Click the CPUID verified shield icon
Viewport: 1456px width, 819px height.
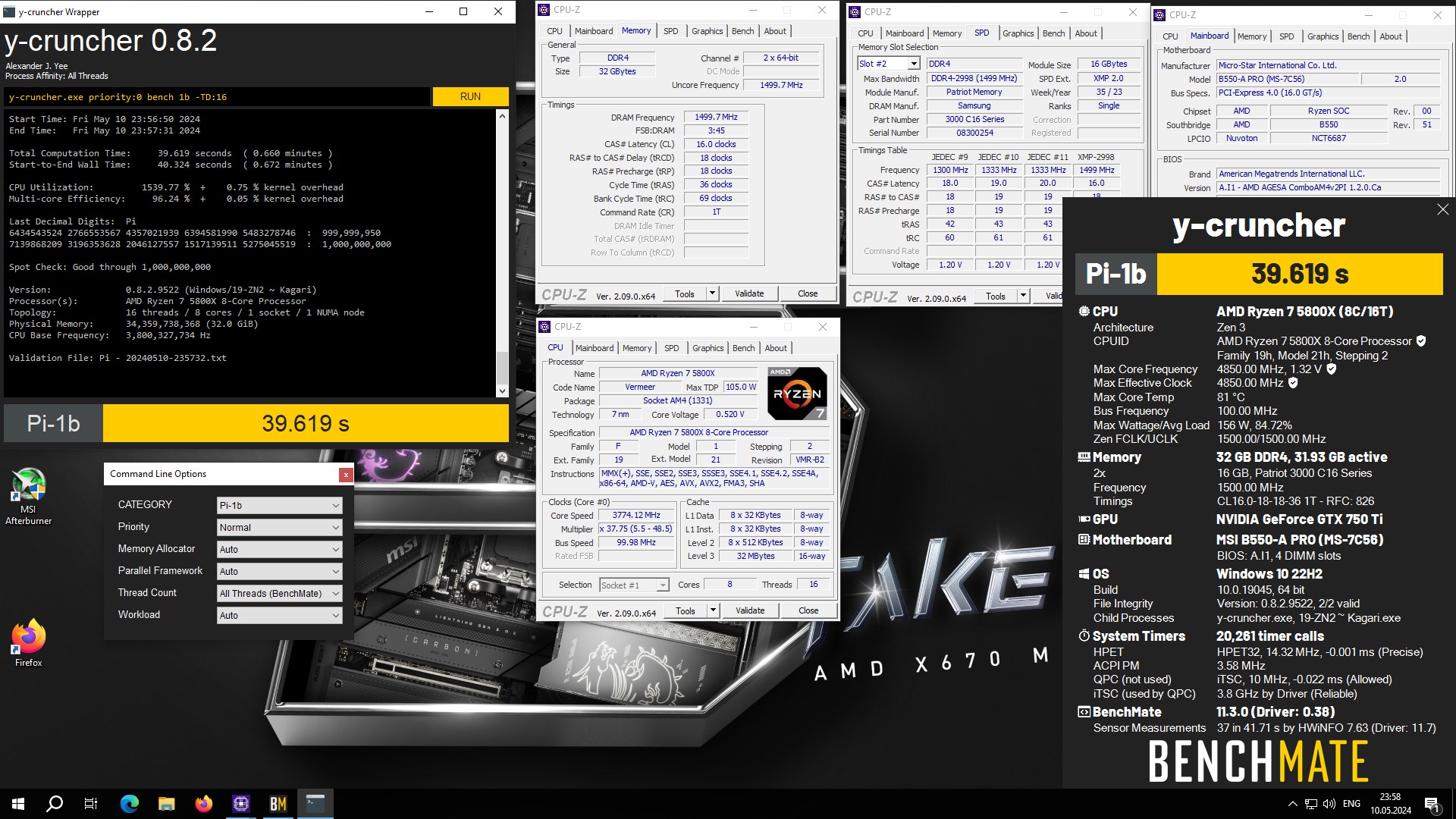tap(1421, 341)
